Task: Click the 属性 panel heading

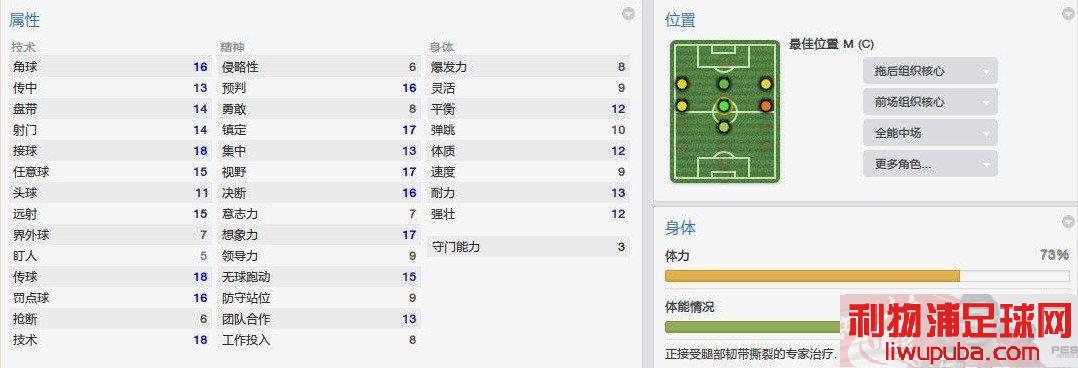Action: 24,21
